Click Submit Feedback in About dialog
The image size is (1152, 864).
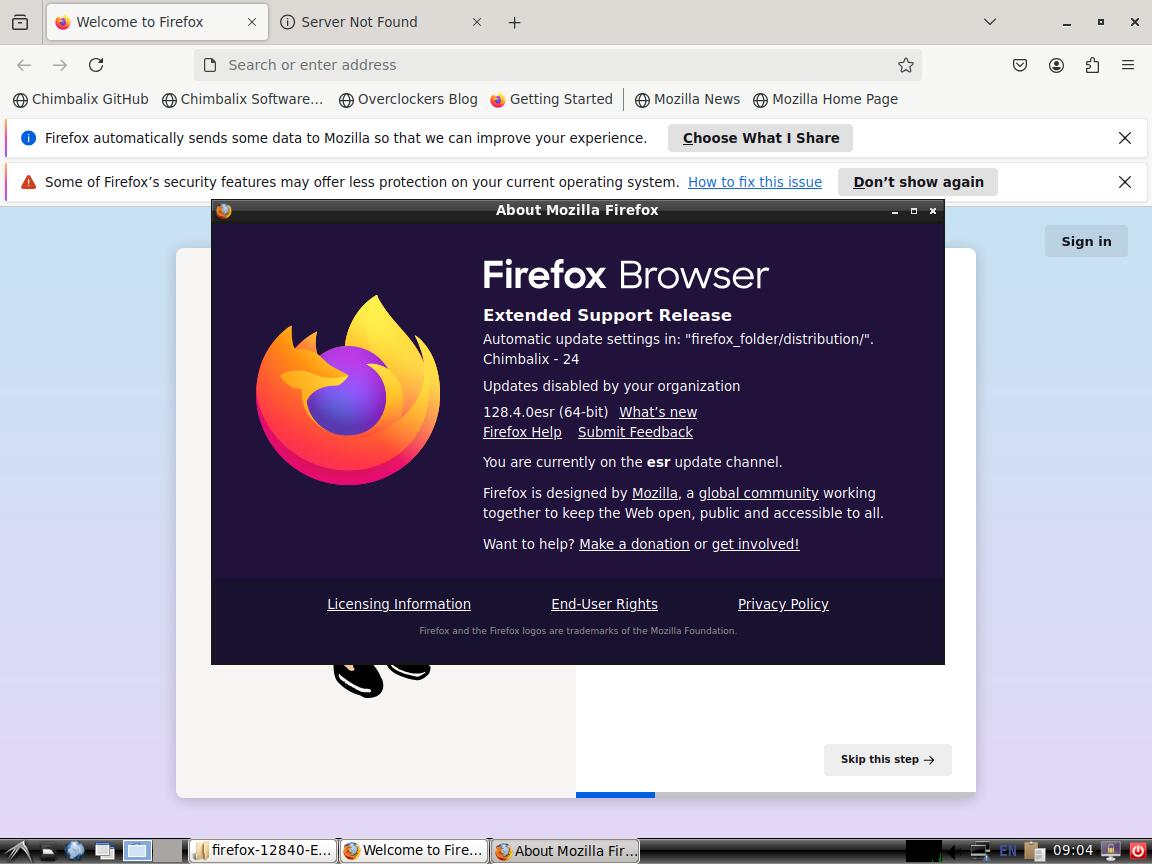tap(635, 432)
